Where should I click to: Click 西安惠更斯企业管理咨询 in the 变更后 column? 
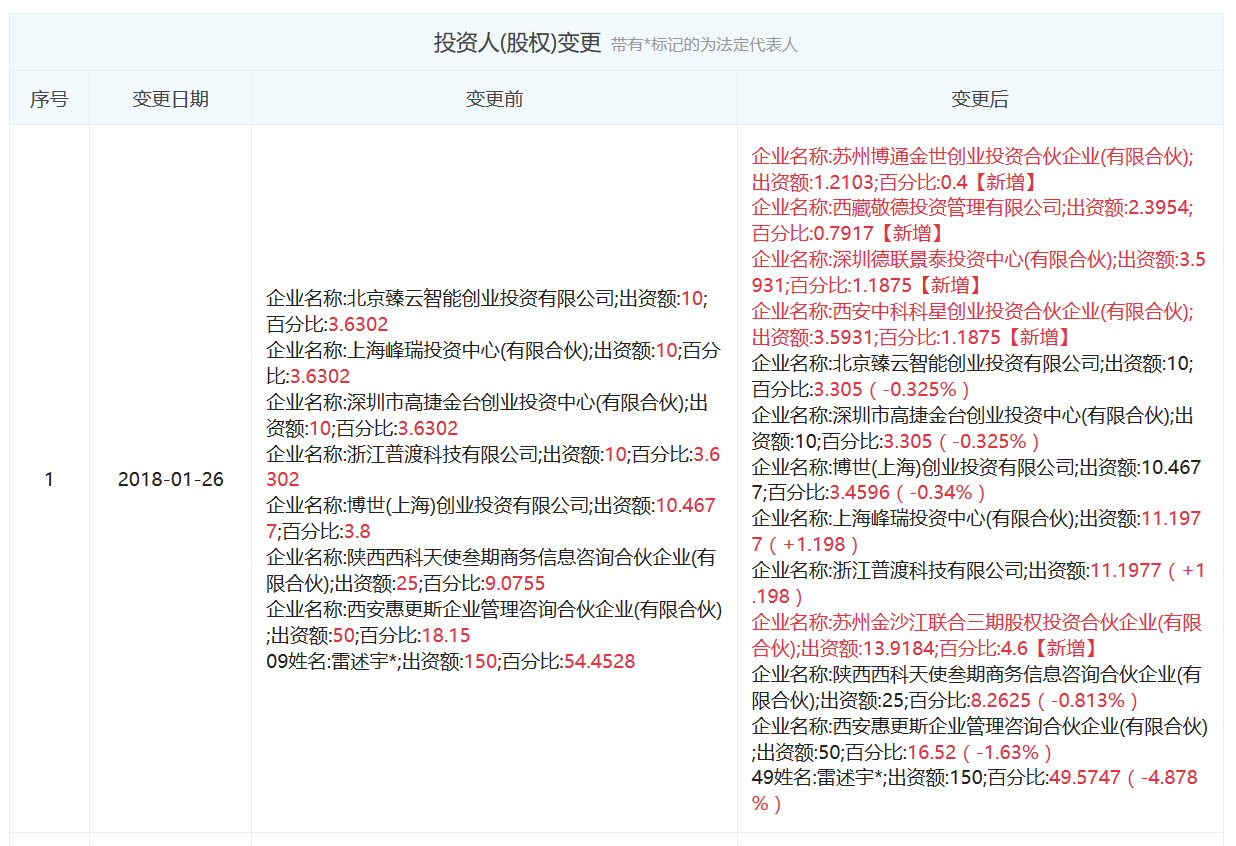980,741
